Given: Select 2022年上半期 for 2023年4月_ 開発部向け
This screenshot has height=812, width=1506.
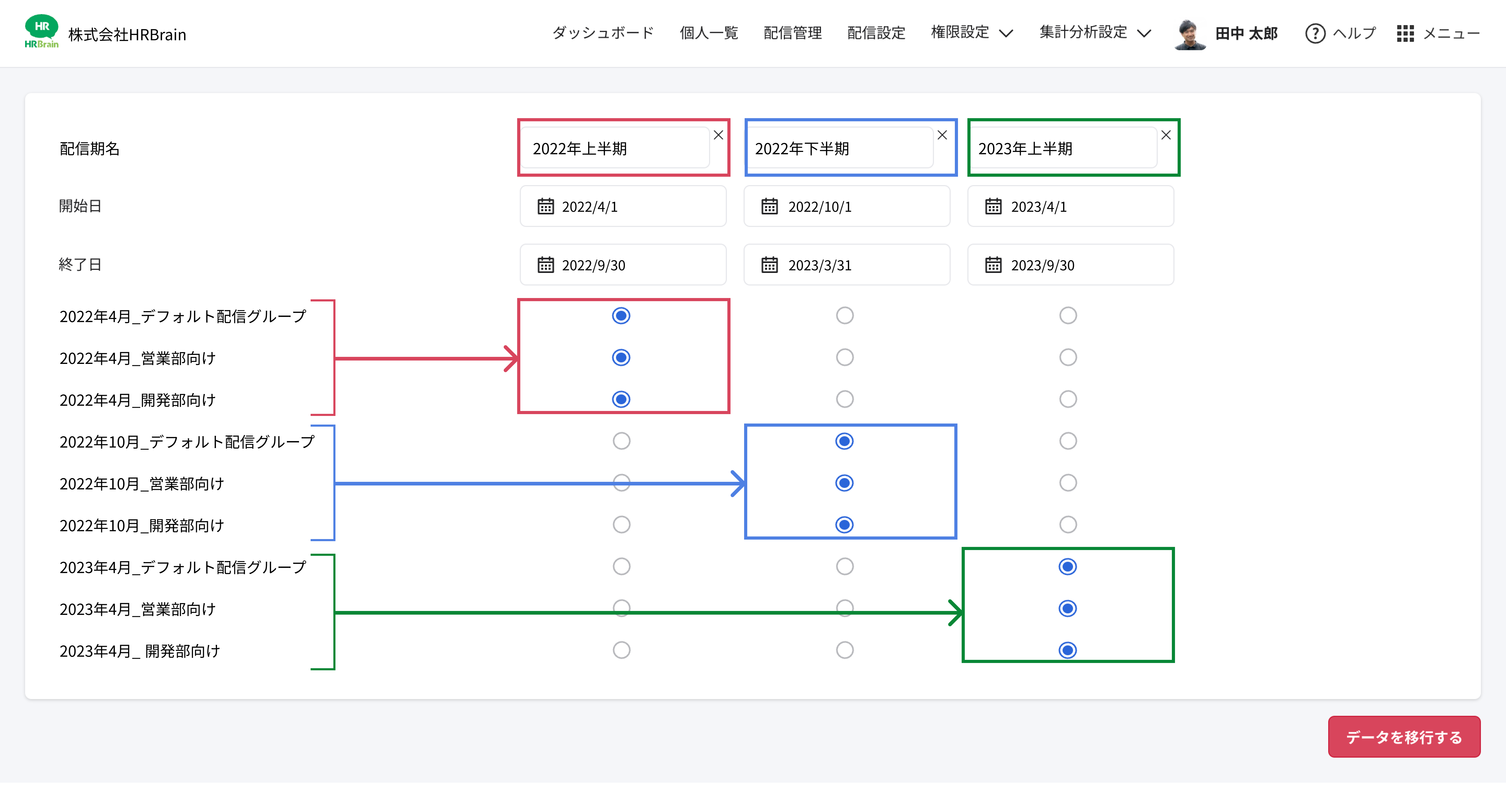Looking at the screenshot, I should coord(621,650).
